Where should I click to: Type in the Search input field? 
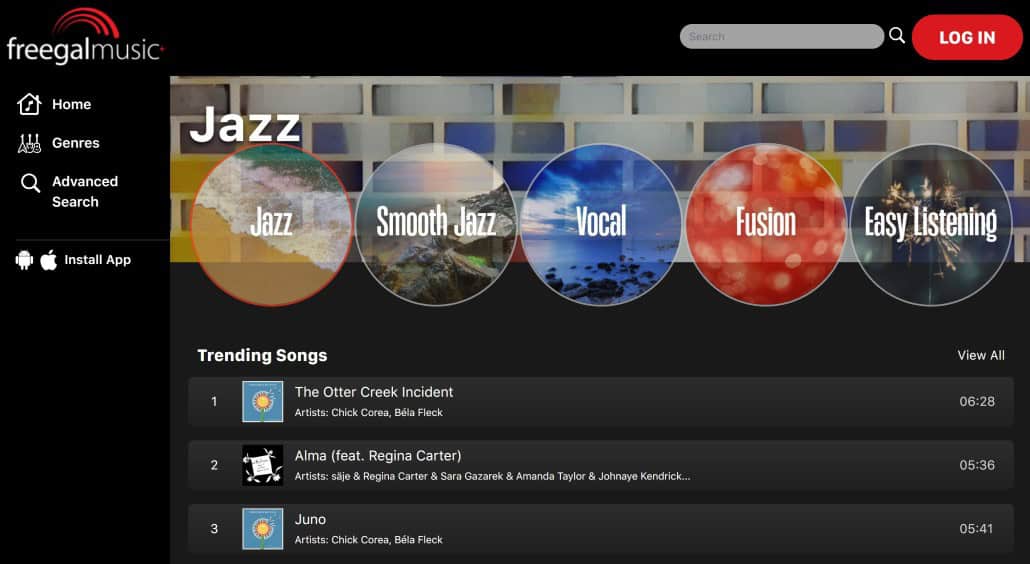780,37
